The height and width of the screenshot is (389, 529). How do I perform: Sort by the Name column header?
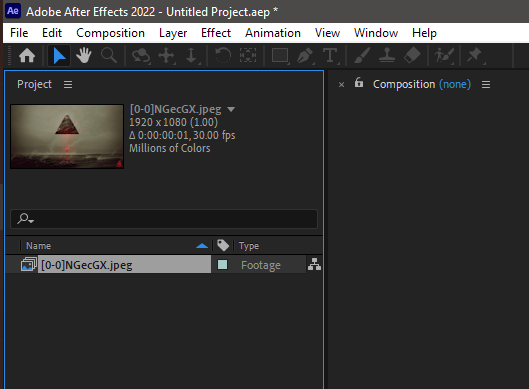click(38, 246)
